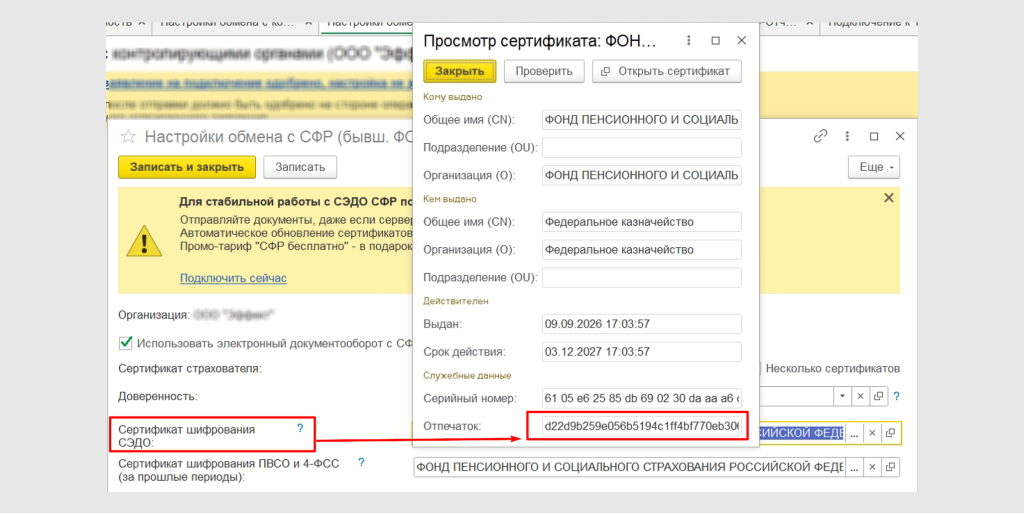1024x514 pixels.
Task: Click the Серийный номер field
Action: point(641,398)
